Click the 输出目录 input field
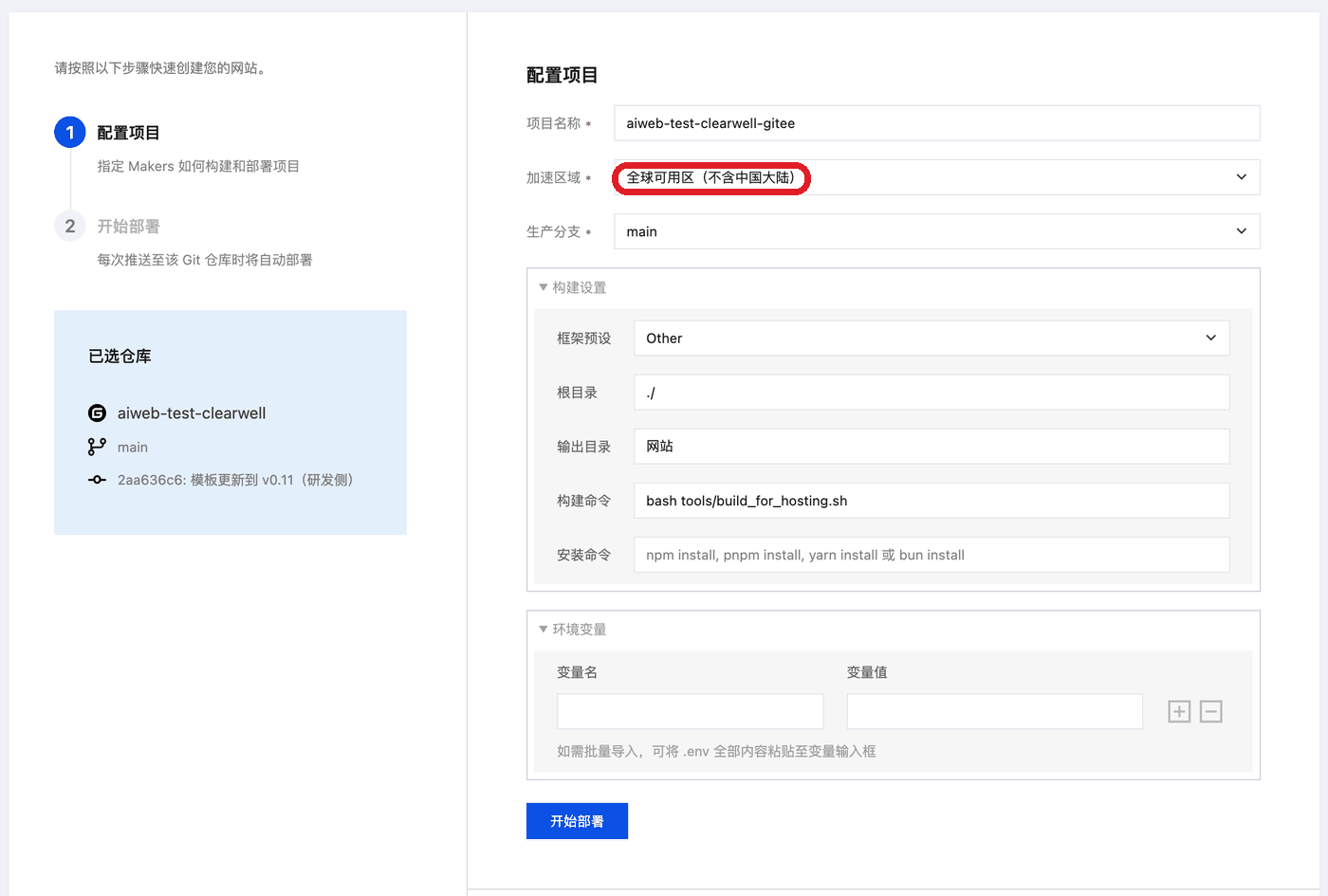The image size is (1328, 896). pos(931,447)
